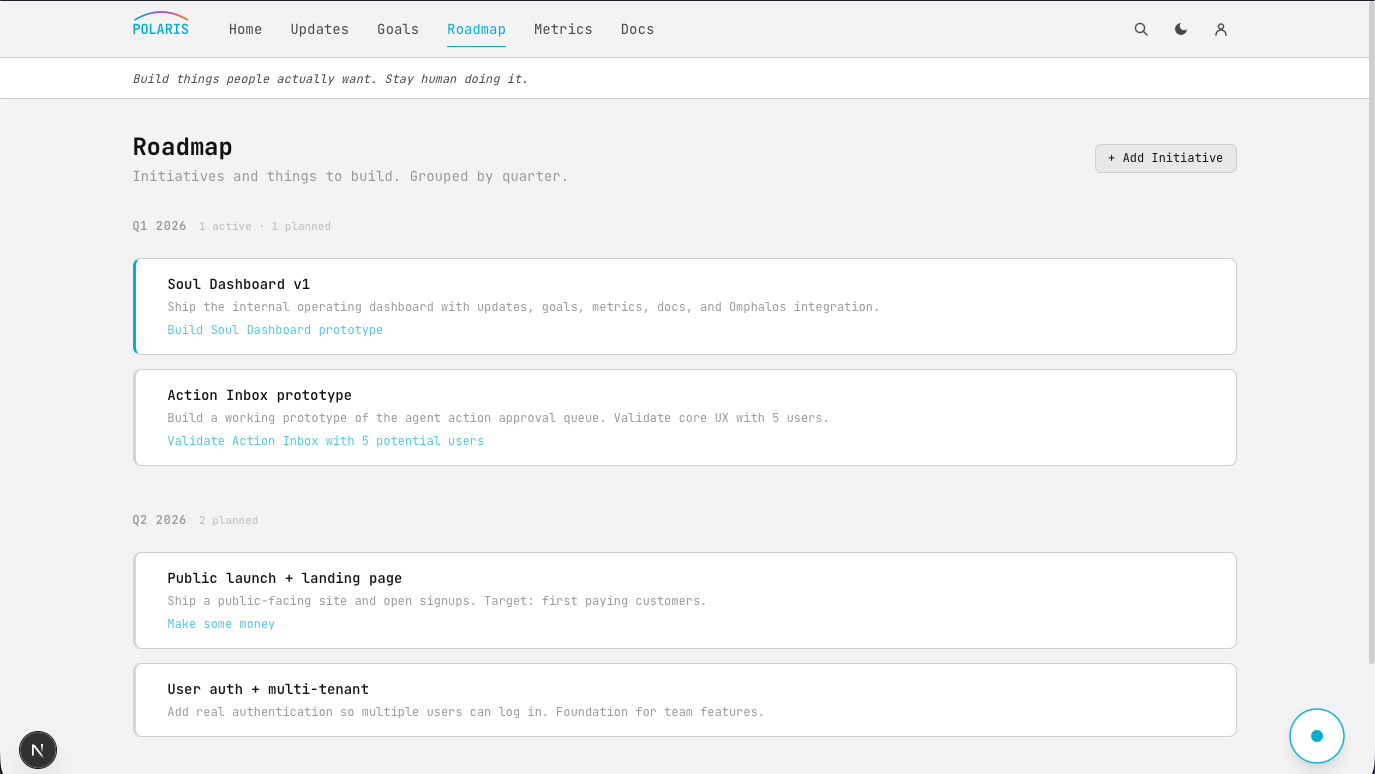Screen dimensions: 1375x774
Task: Follow the Build Soul Dashboard prototype link
Action: pyautogui.click(x=275, y=330)
